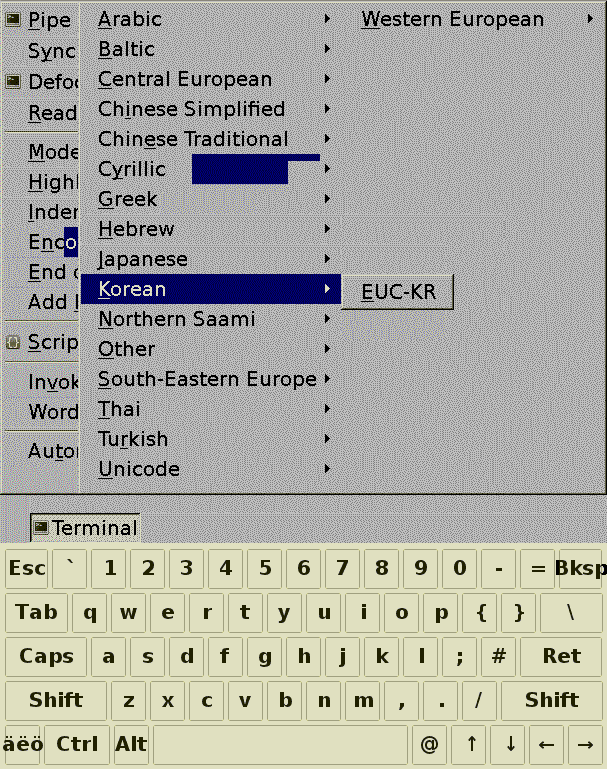The image size is (607, 769).
Task: Tap the semicolon key
Action: [x=459, y=657]
